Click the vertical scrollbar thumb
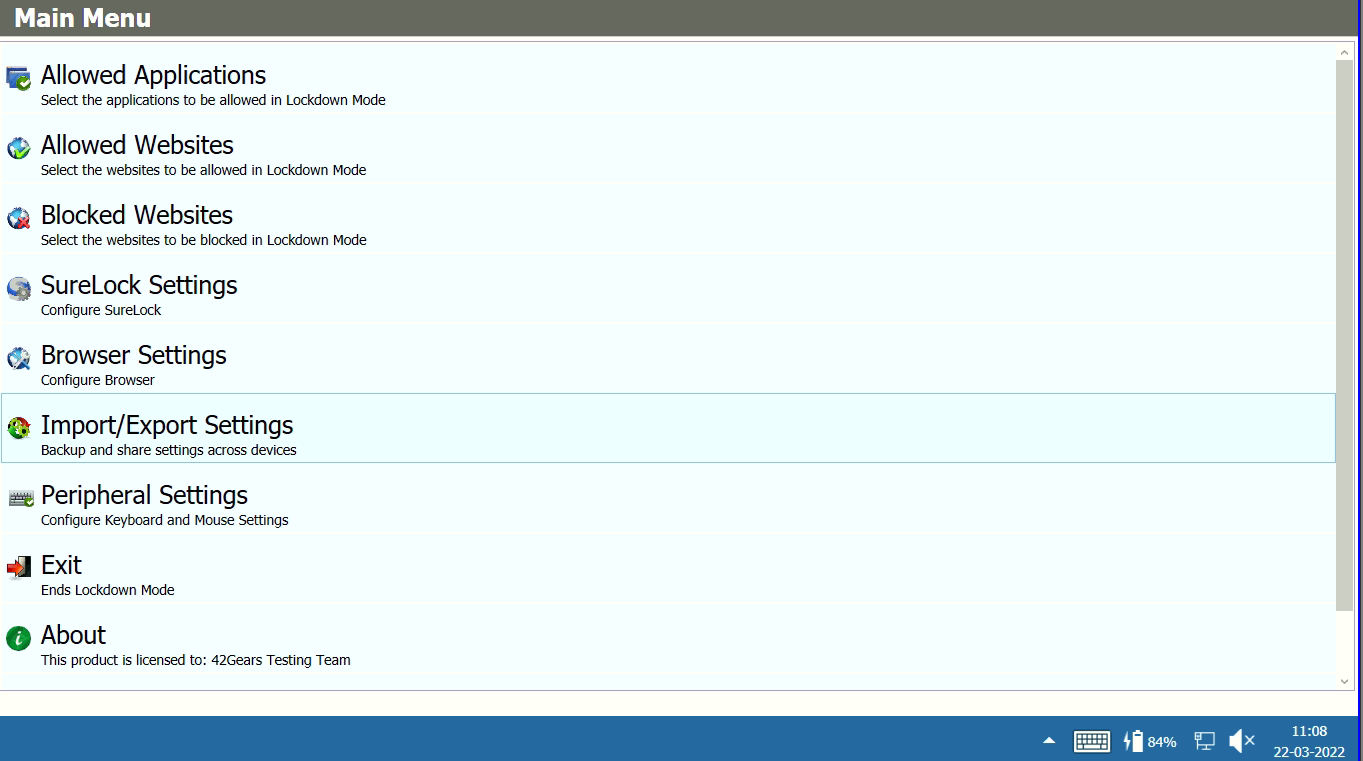The image size is (1363, 761). [1344, 335]
